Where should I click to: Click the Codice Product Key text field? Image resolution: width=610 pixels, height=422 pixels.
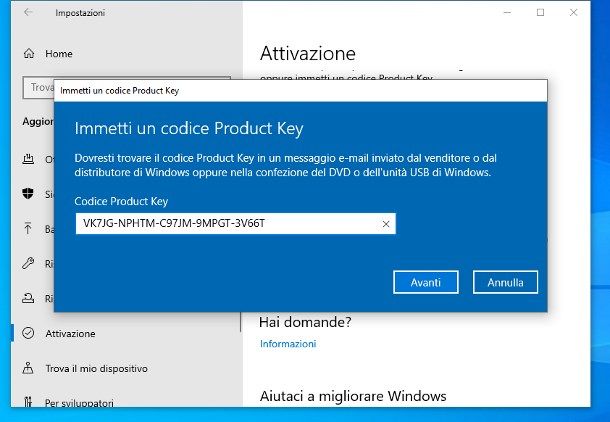225,224
